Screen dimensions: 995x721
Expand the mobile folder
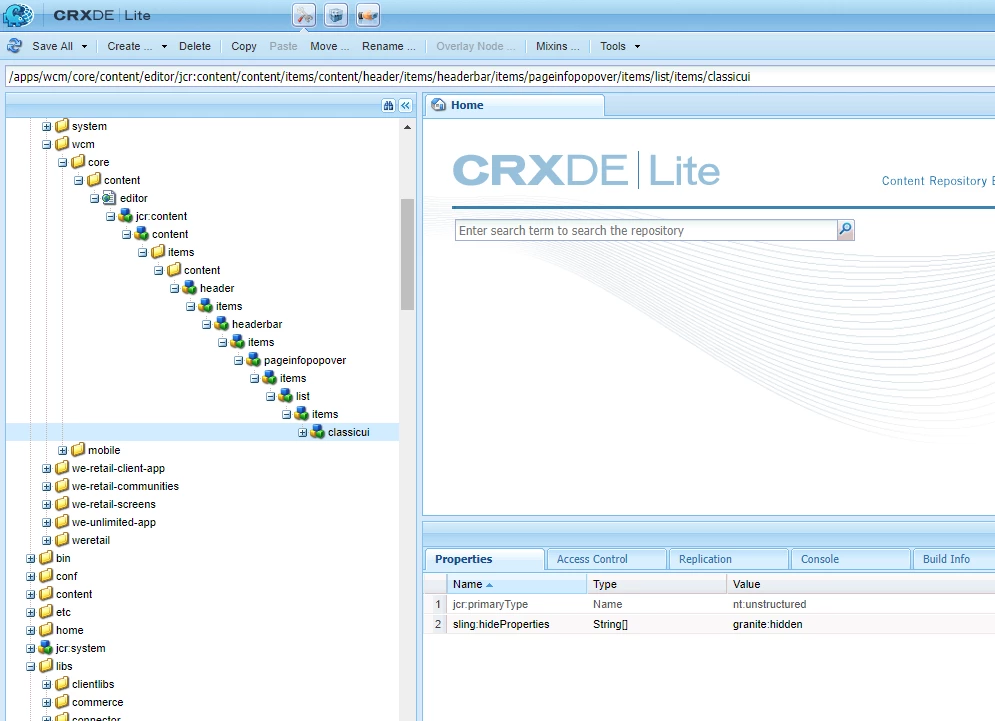(x=62, y=450)
